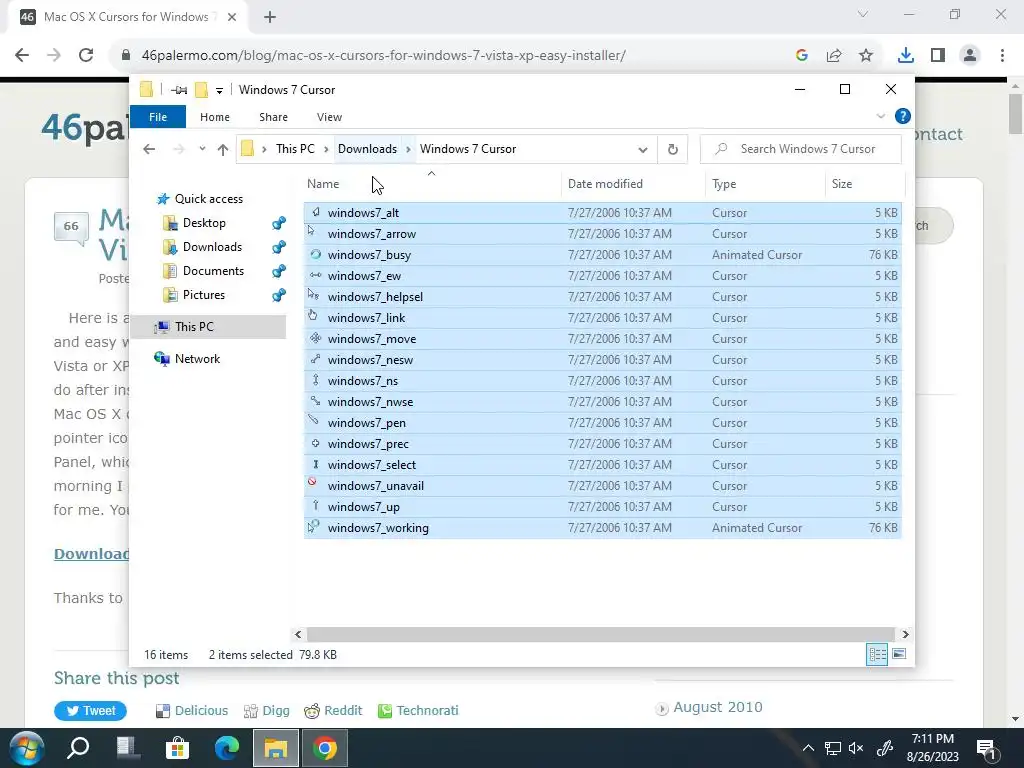Share this page from Chrome toolbar
Image resolution: width=1024 pixels, height=768 pixels.
(834, 56)
